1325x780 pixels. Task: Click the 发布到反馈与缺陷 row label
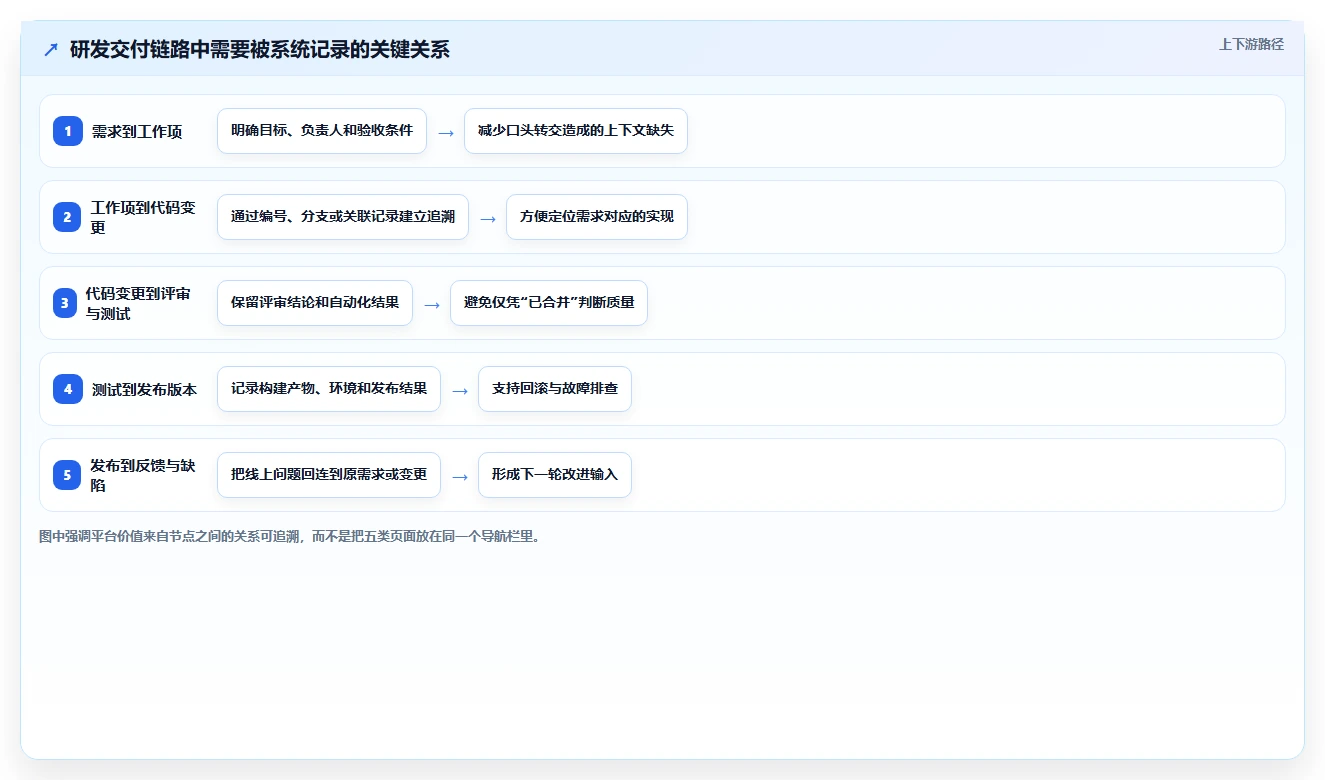144,475
